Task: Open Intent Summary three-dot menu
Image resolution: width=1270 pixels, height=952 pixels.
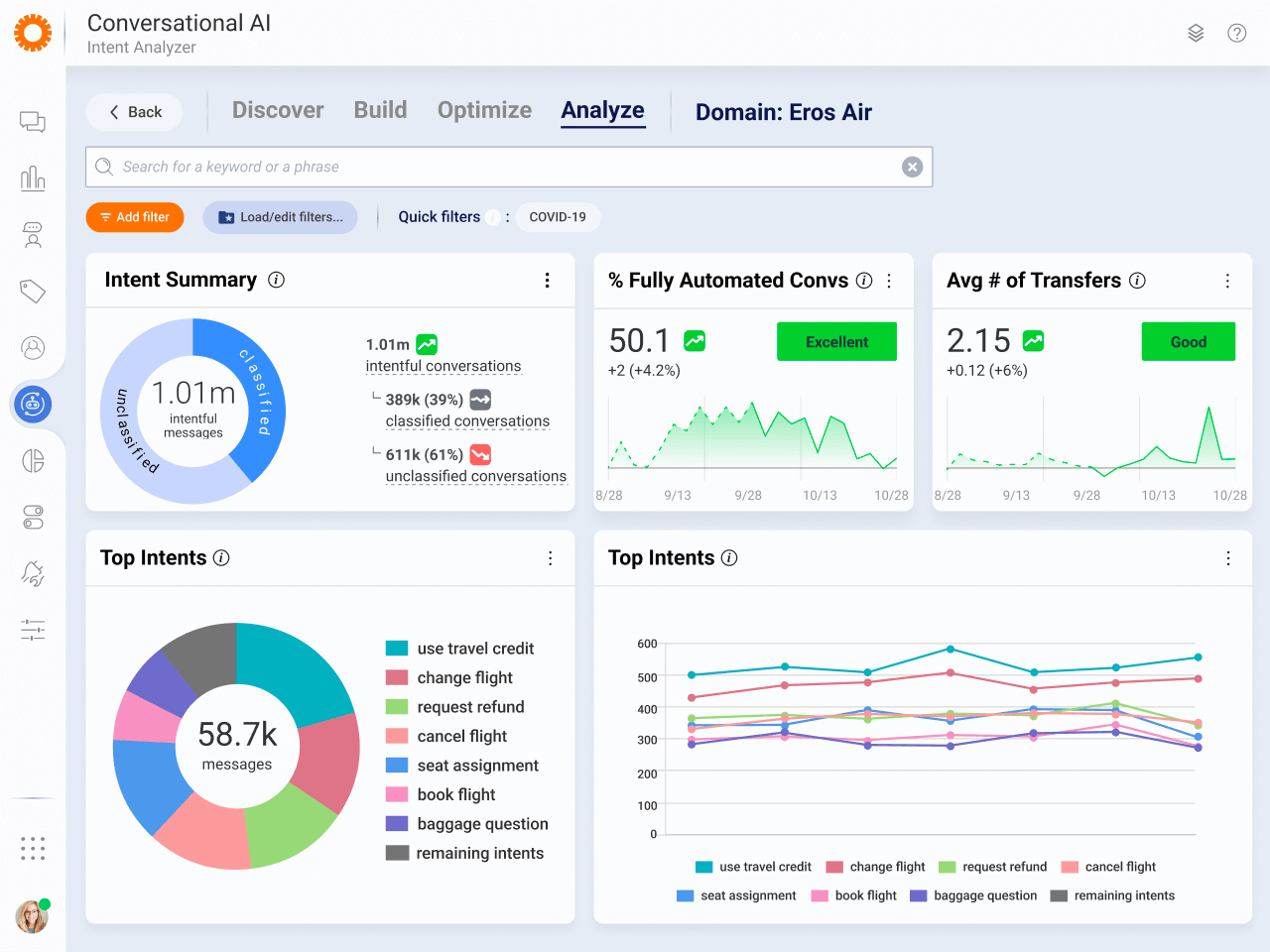Action: (x=547, y=281)
